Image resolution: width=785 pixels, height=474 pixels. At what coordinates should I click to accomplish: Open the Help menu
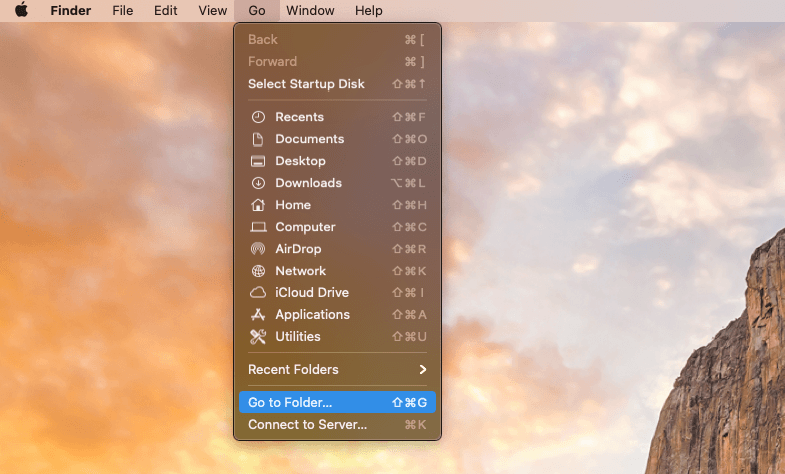pos(369,11)
